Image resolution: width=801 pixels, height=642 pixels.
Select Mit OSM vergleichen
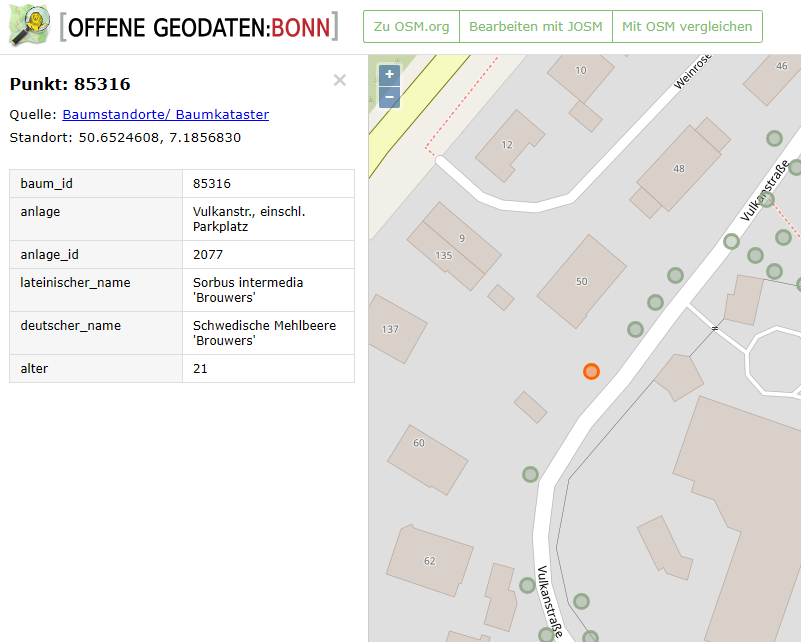tap(687, 27)
